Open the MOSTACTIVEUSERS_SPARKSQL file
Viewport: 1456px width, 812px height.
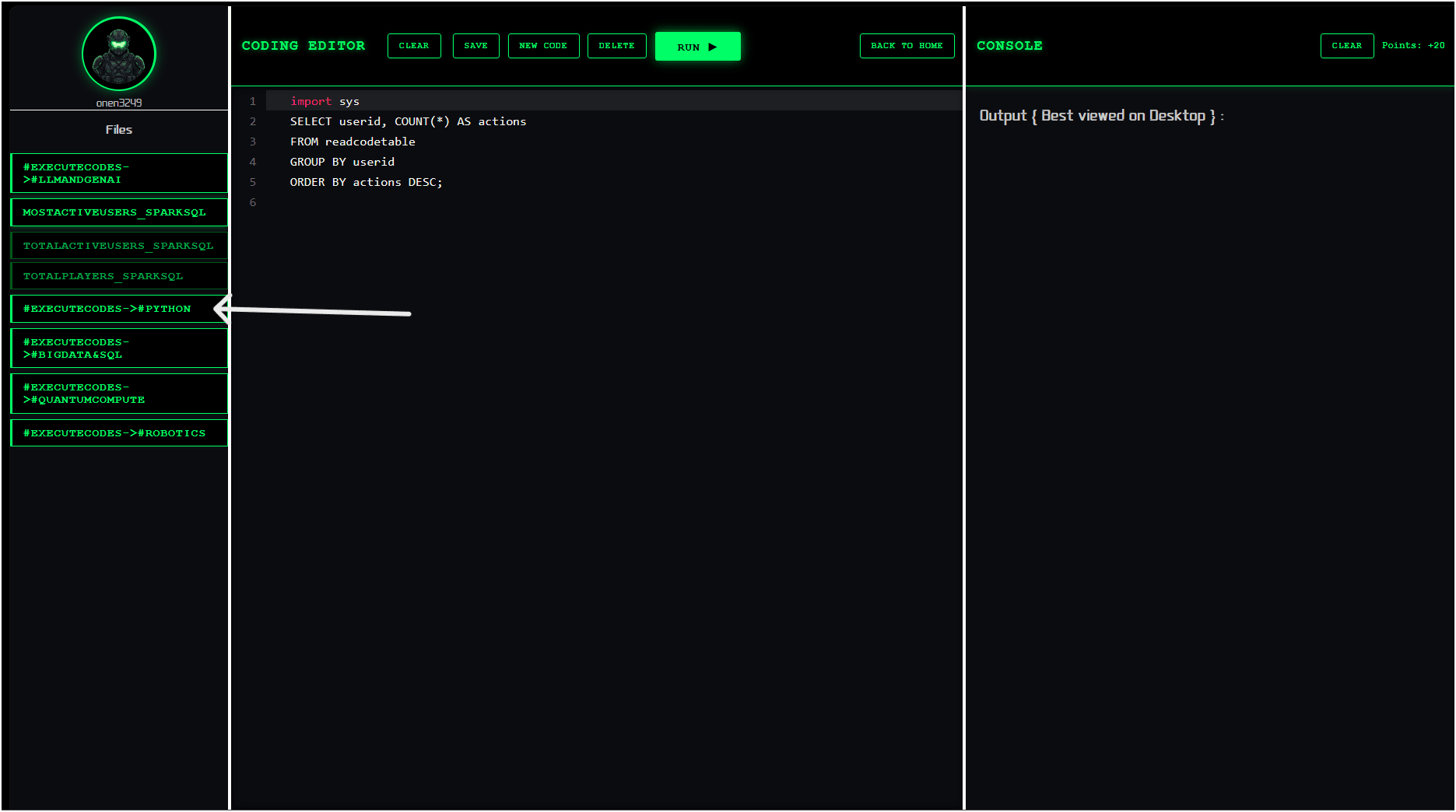point(119,212)
